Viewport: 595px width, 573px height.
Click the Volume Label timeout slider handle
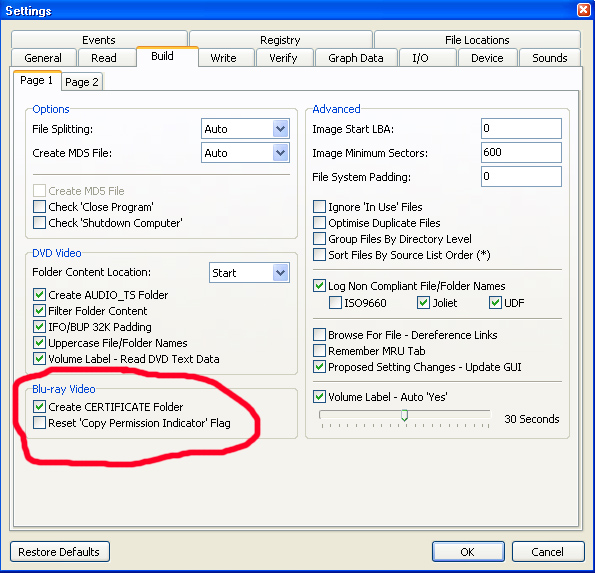coord(405,415)
